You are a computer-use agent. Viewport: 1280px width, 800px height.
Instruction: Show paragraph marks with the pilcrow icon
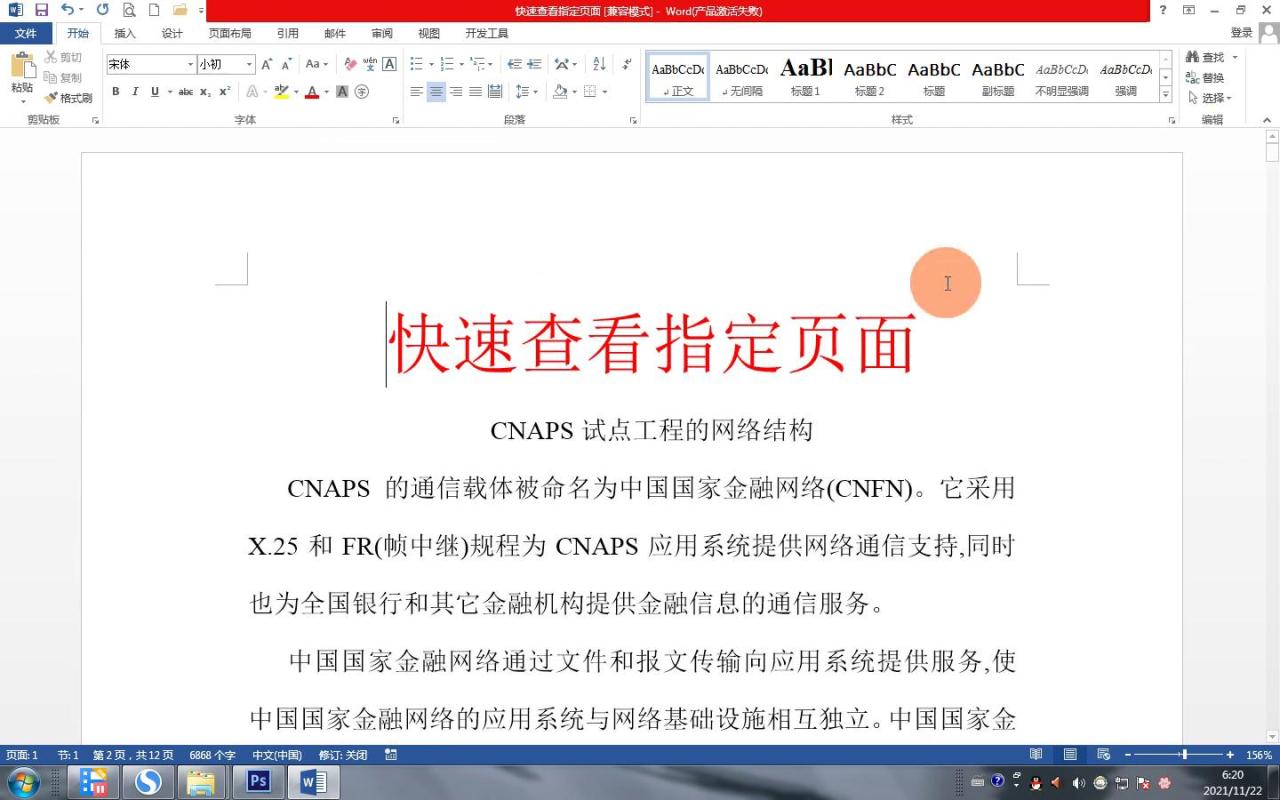[x=626, y=65]
